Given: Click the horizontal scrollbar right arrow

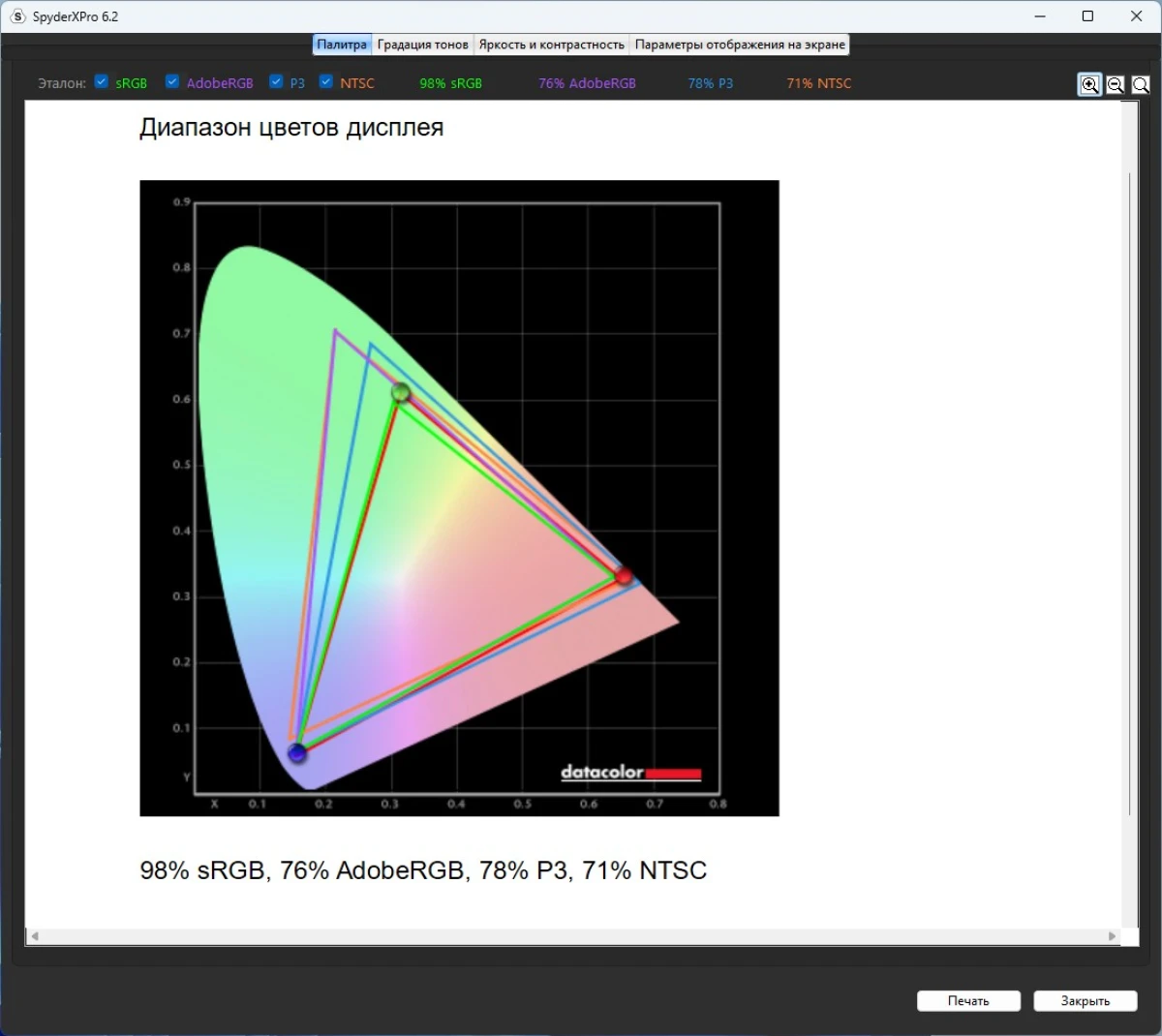Looking at the screenshot, I should click(x=1112, y=936).
